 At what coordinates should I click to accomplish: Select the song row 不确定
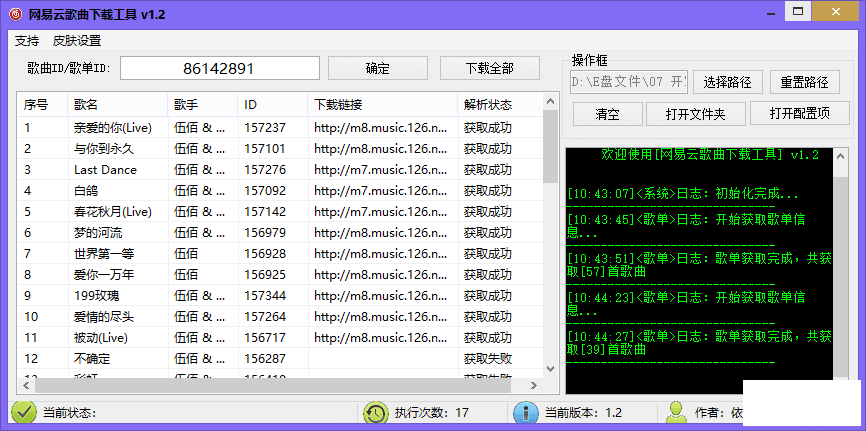[x=280, y=359]
